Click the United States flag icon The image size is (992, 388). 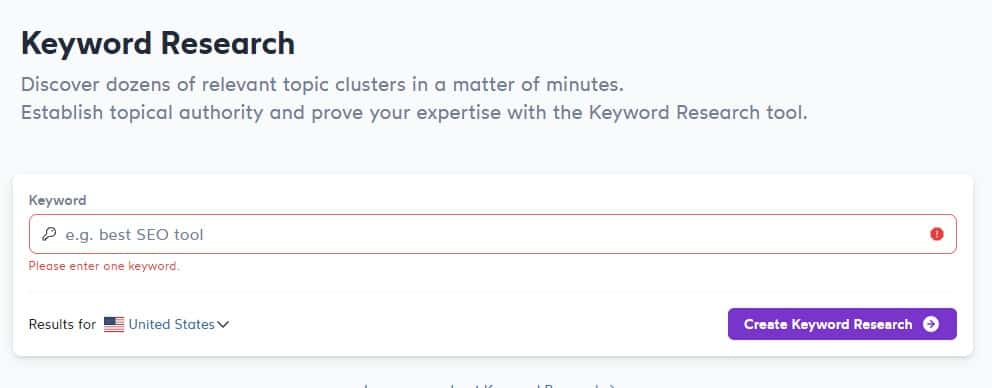coord(114,325)
